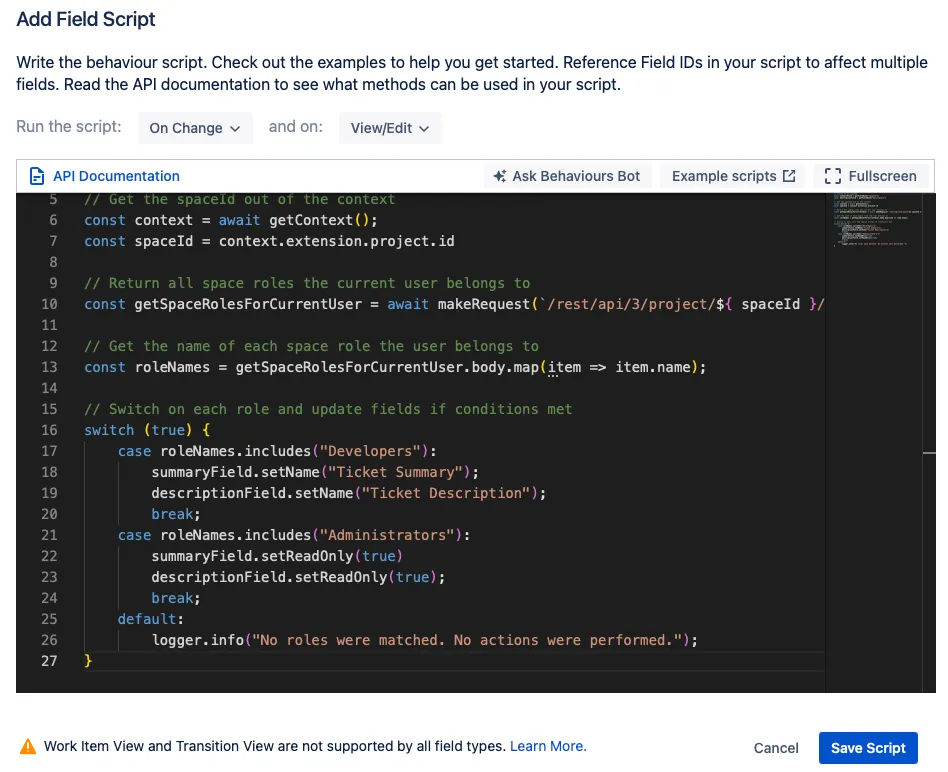The height and width of the screenshot is (772, 948).
Task: Click the API Documentation page icon
Action: point(37,176)
